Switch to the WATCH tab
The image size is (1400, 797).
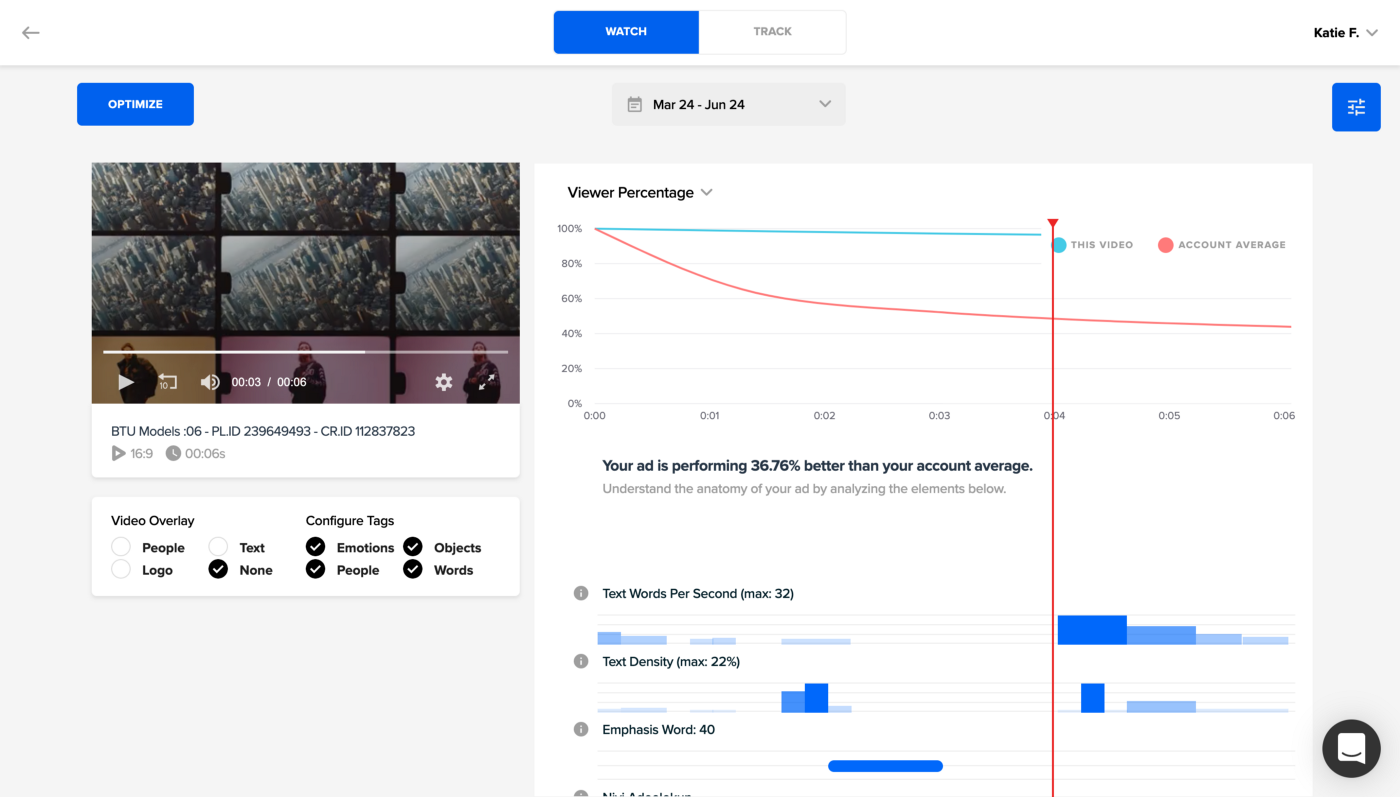pos(626,32)
